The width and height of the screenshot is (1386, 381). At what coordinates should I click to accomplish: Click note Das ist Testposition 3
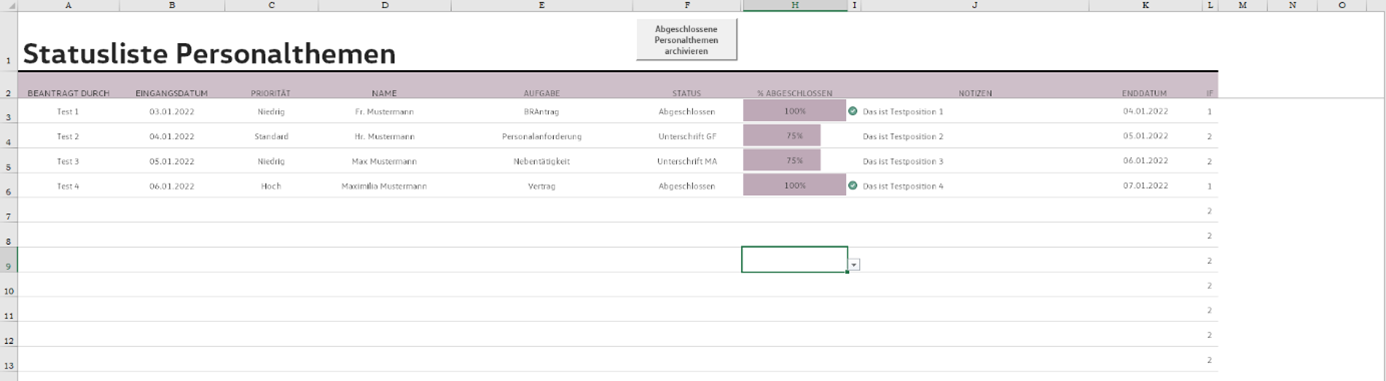coord(903,161)
